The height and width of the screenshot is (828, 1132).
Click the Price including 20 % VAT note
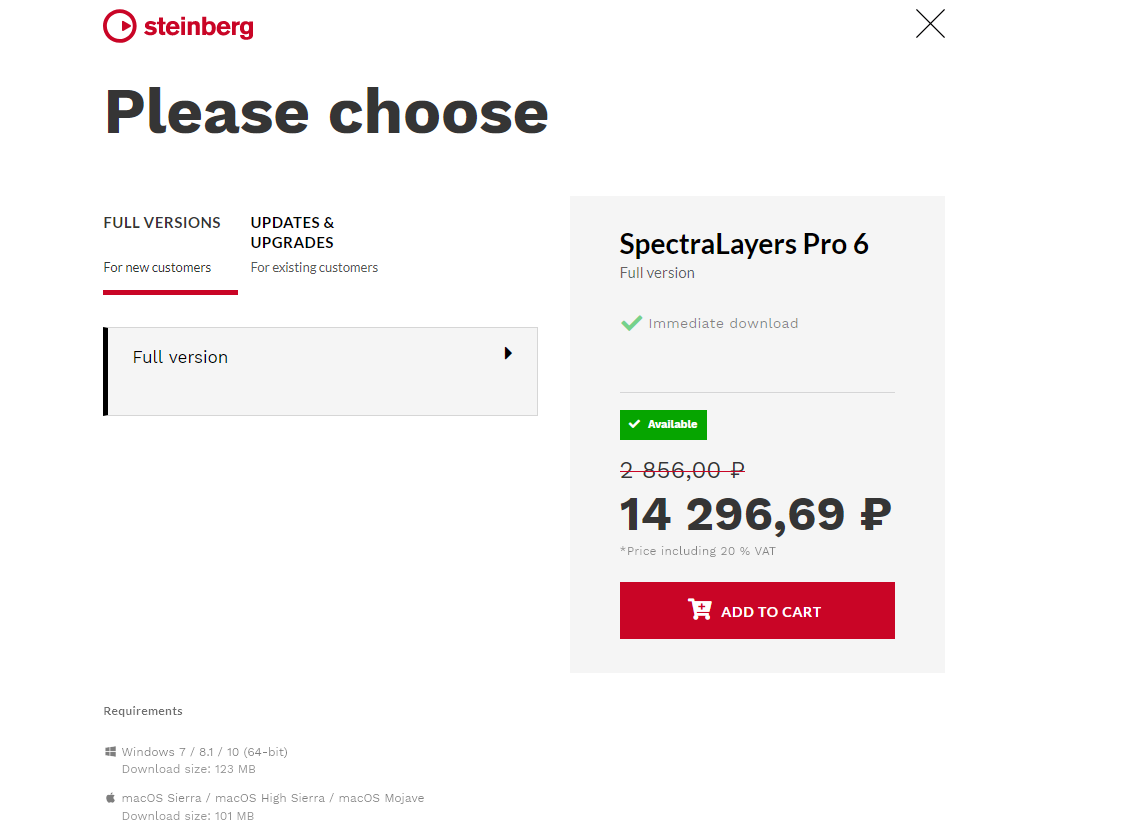click(x=697, y=551)
